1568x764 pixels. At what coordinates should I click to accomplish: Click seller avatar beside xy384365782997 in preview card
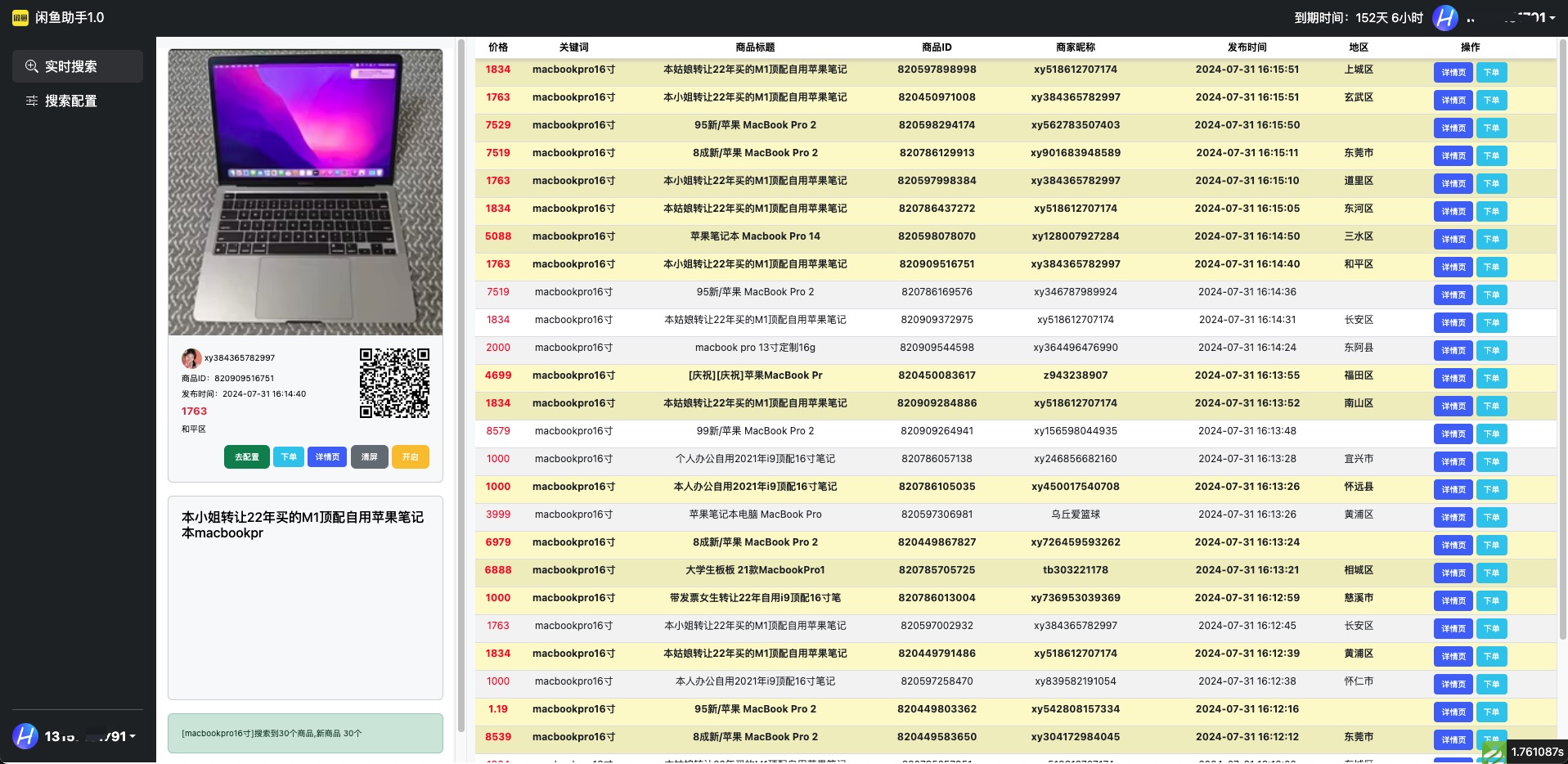click(191, 358)
